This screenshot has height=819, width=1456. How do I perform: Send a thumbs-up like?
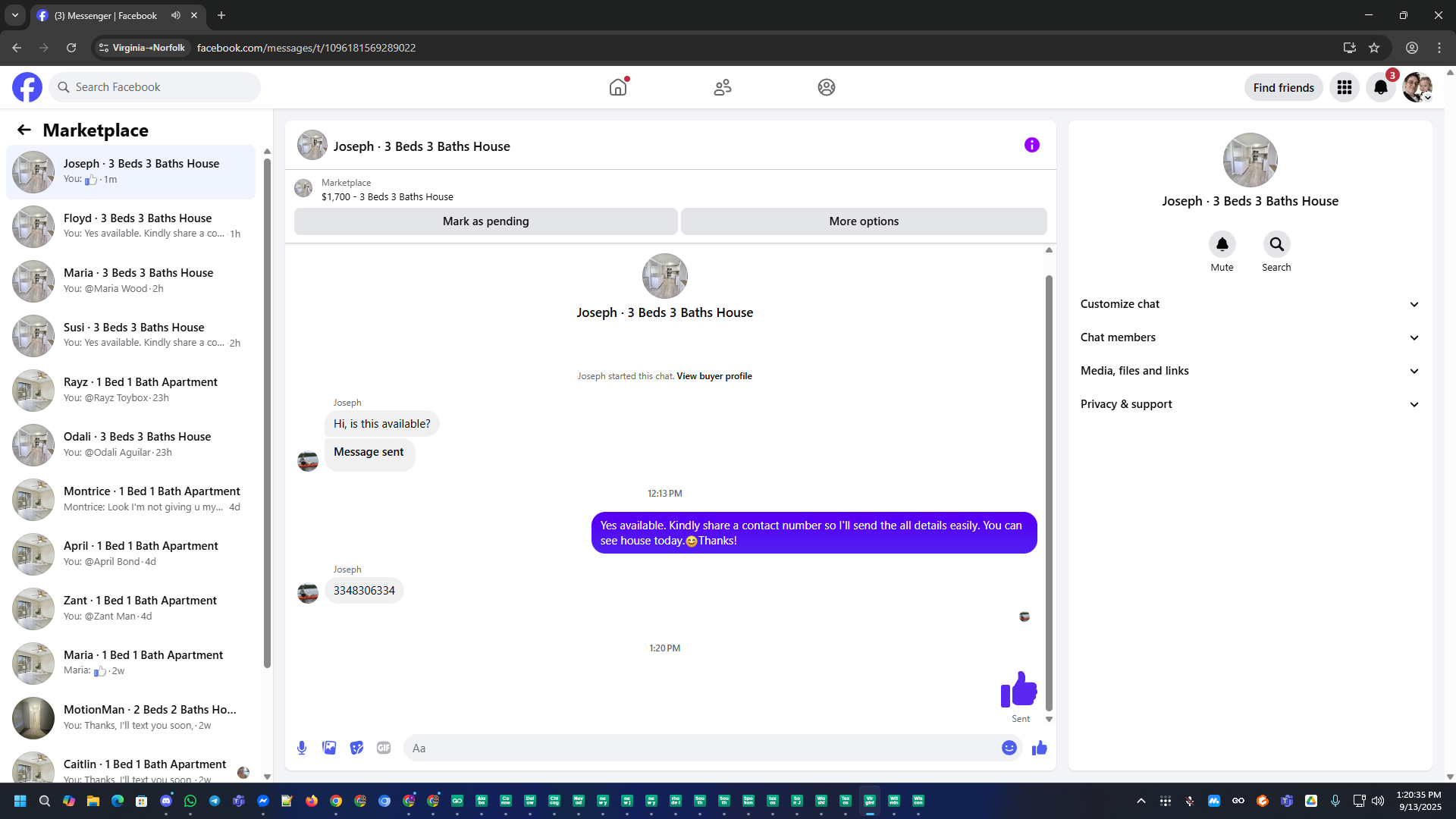point(1039,748)
